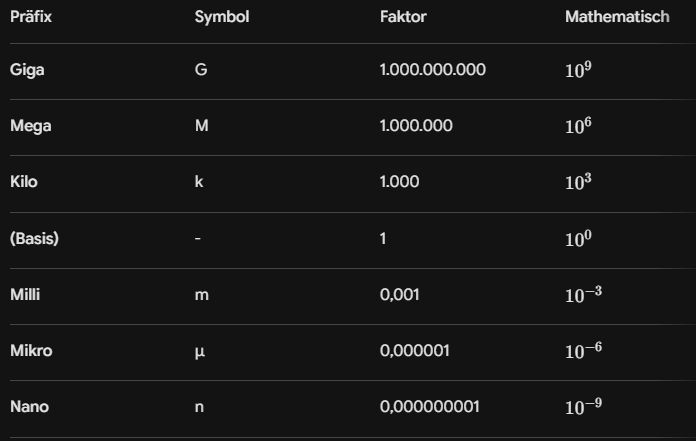
Task: Select the Nano prefix cell
Action: click(28, 407)
